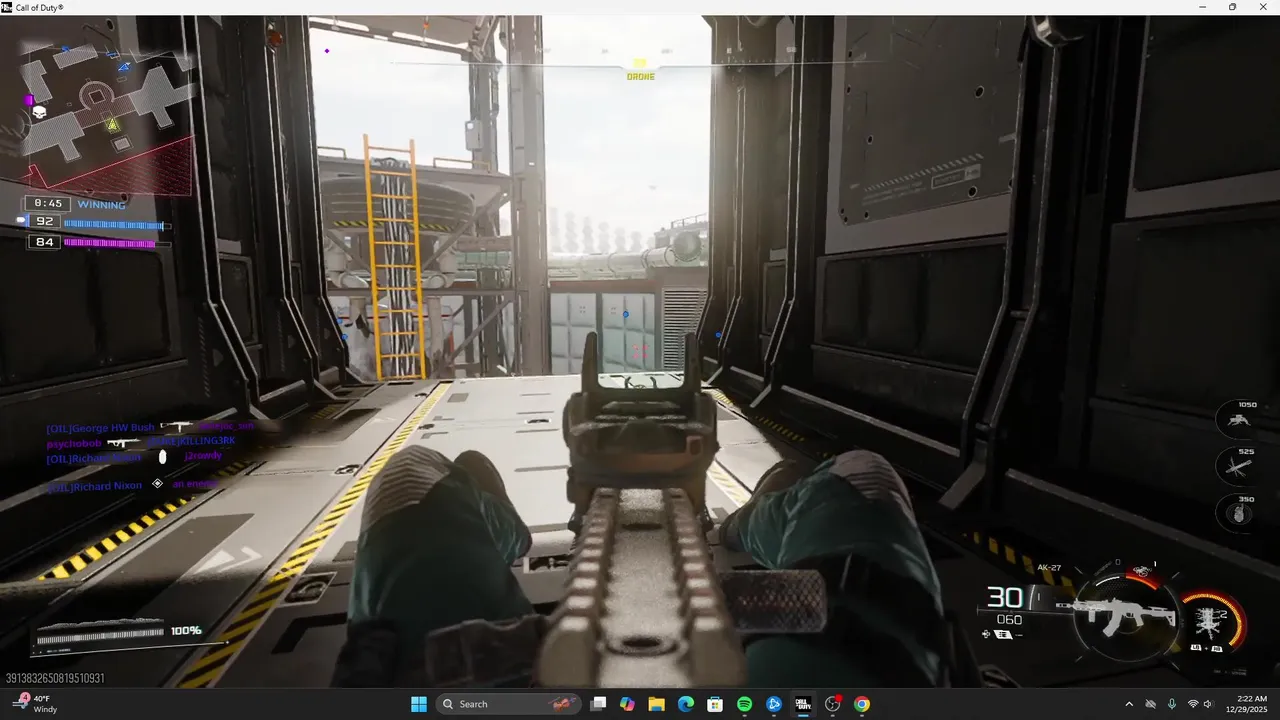Restore down the Call of Duty window
Image resolution: width=1280 pixels, height=720 pixels.
pos(1232,7)
